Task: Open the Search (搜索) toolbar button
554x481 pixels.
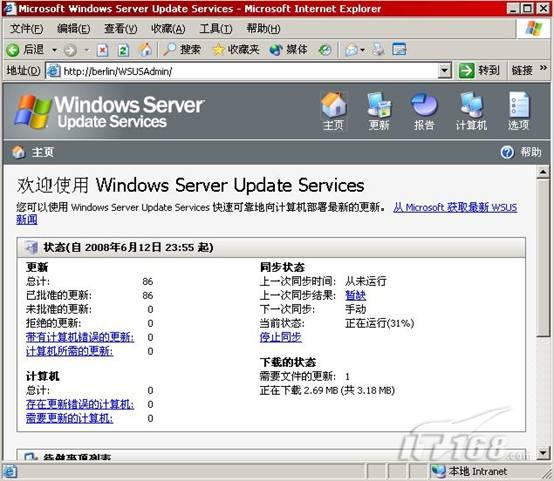Action: [x=182, y=49]
